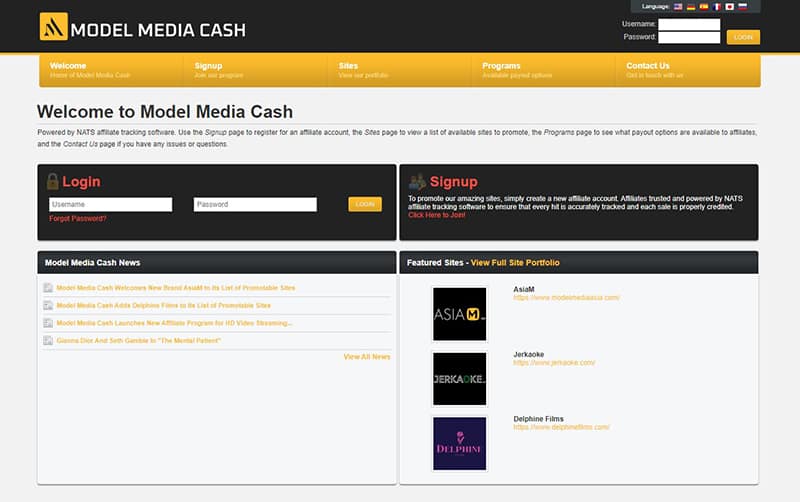Click the Forgot Password link

(x=78, y=218)
